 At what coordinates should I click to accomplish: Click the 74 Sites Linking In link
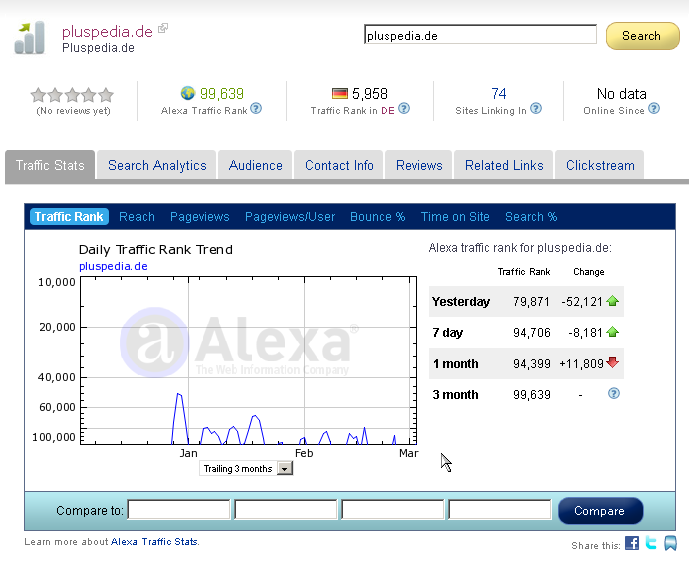[x=499, y=94]
